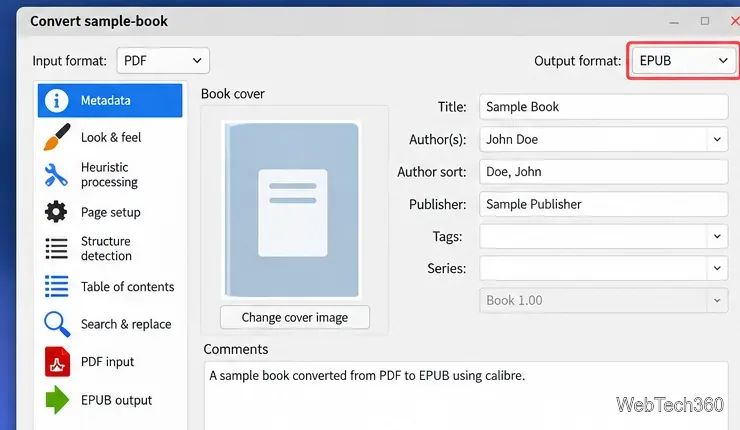Expand the Book 1.00 series index dropdown
740x430 pixels.
click(x=717, y=300)
